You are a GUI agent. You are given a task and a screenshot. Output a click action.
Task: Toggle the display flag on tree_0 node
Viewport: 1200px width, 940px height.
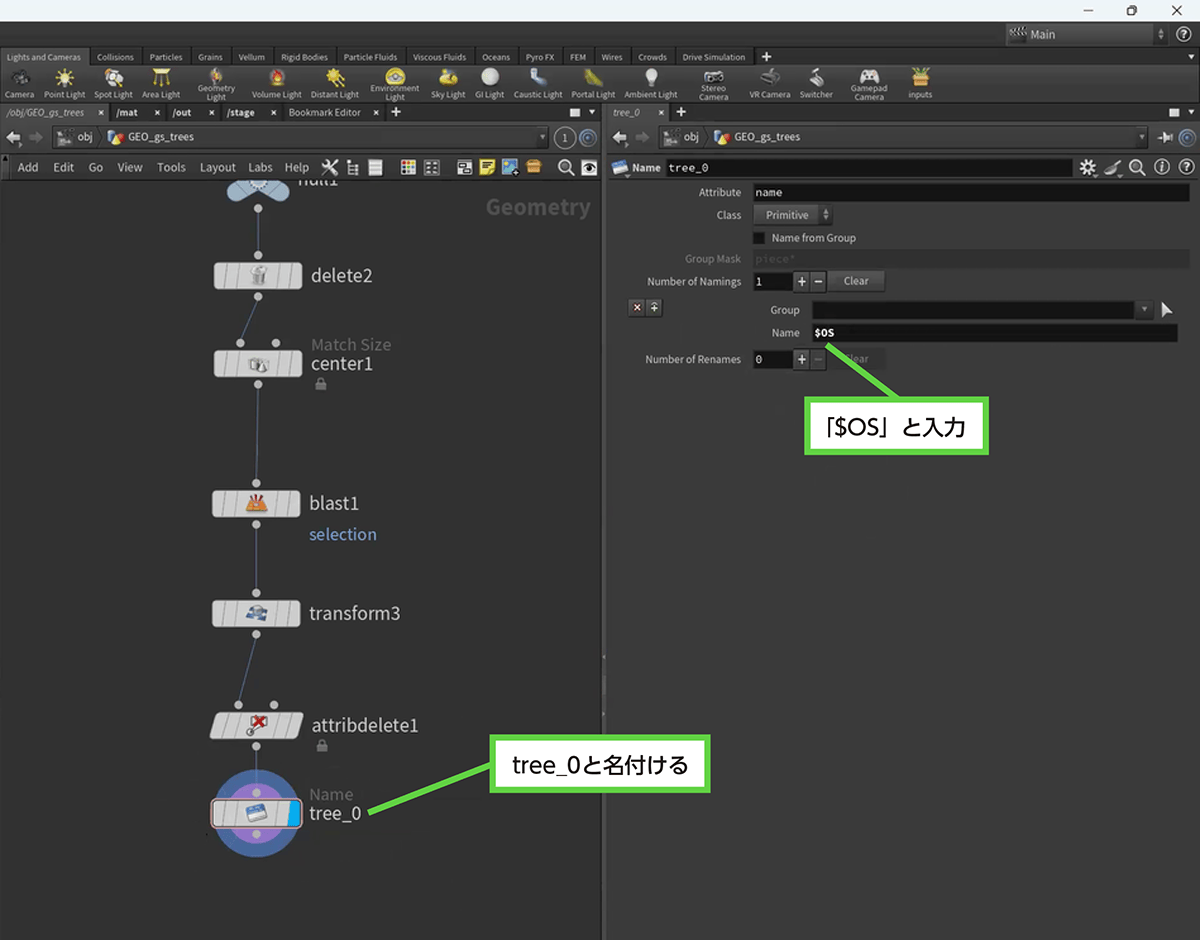294,813
